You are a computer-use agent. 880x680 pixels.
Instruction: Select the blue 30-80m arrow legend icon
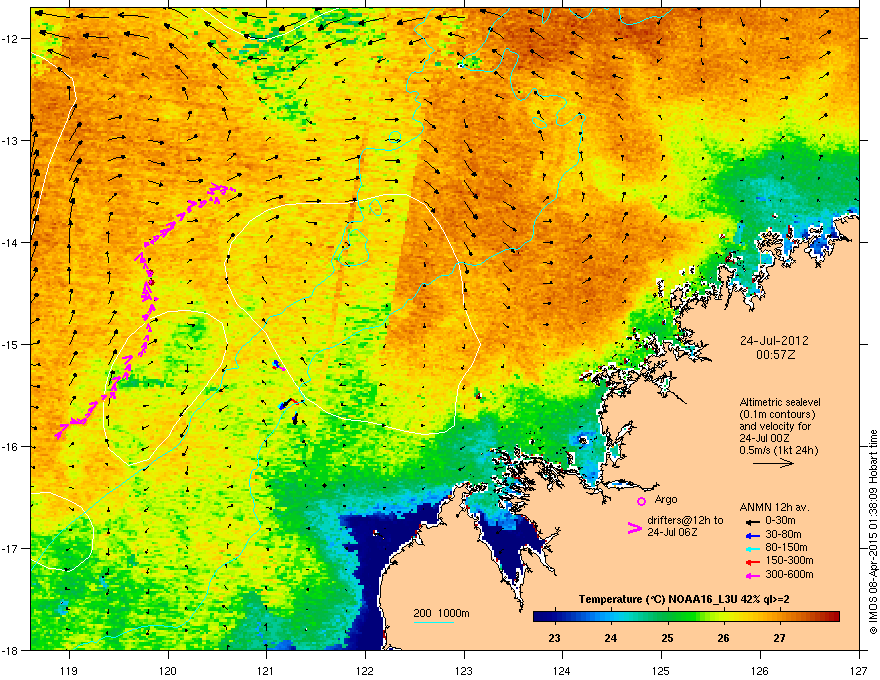[753, 535]
